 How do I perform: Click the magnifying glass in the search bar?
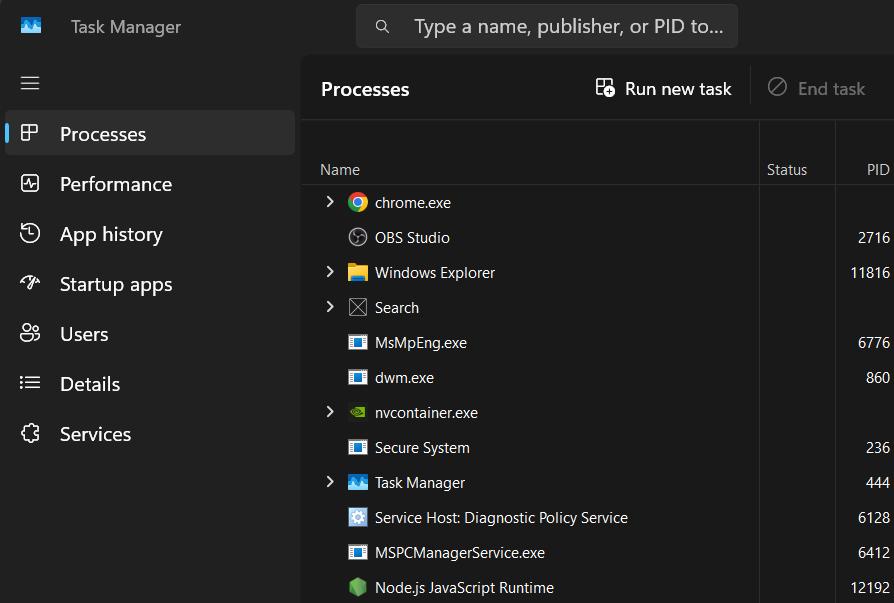pos(382,26)
